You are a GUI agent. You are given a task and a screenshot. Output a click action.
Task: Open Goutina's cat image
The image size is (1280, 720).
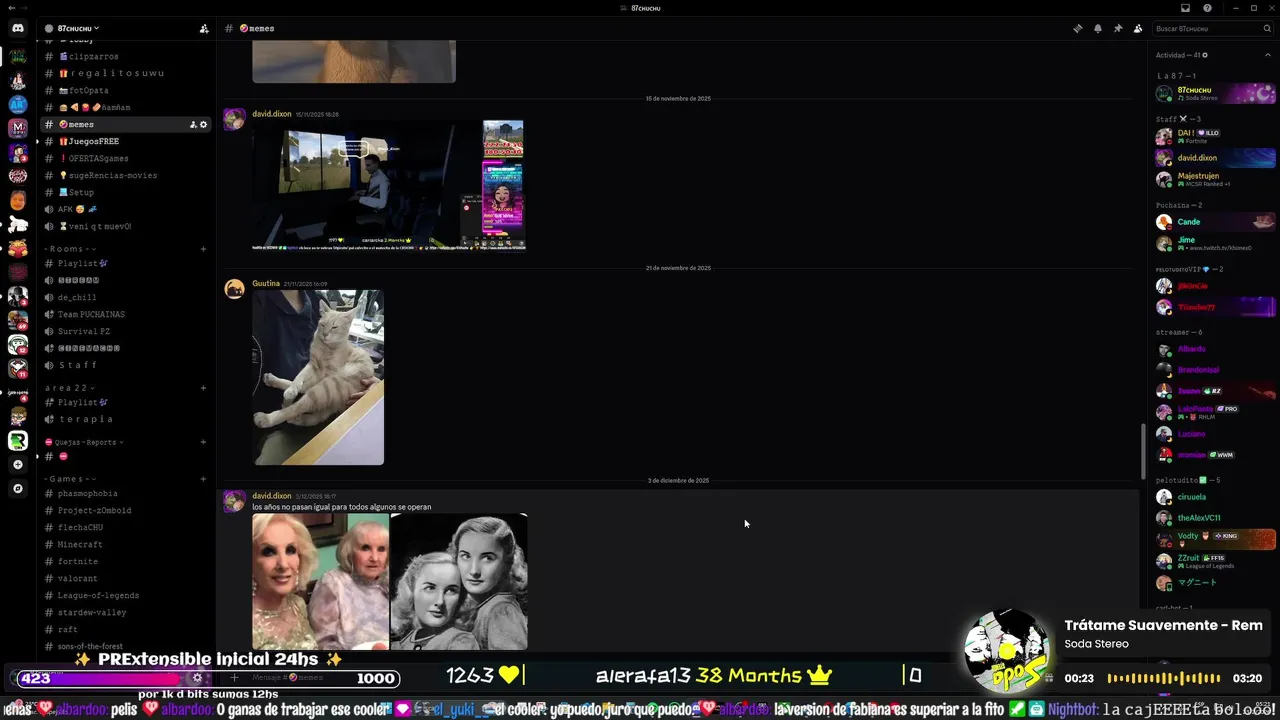(318, 377)
